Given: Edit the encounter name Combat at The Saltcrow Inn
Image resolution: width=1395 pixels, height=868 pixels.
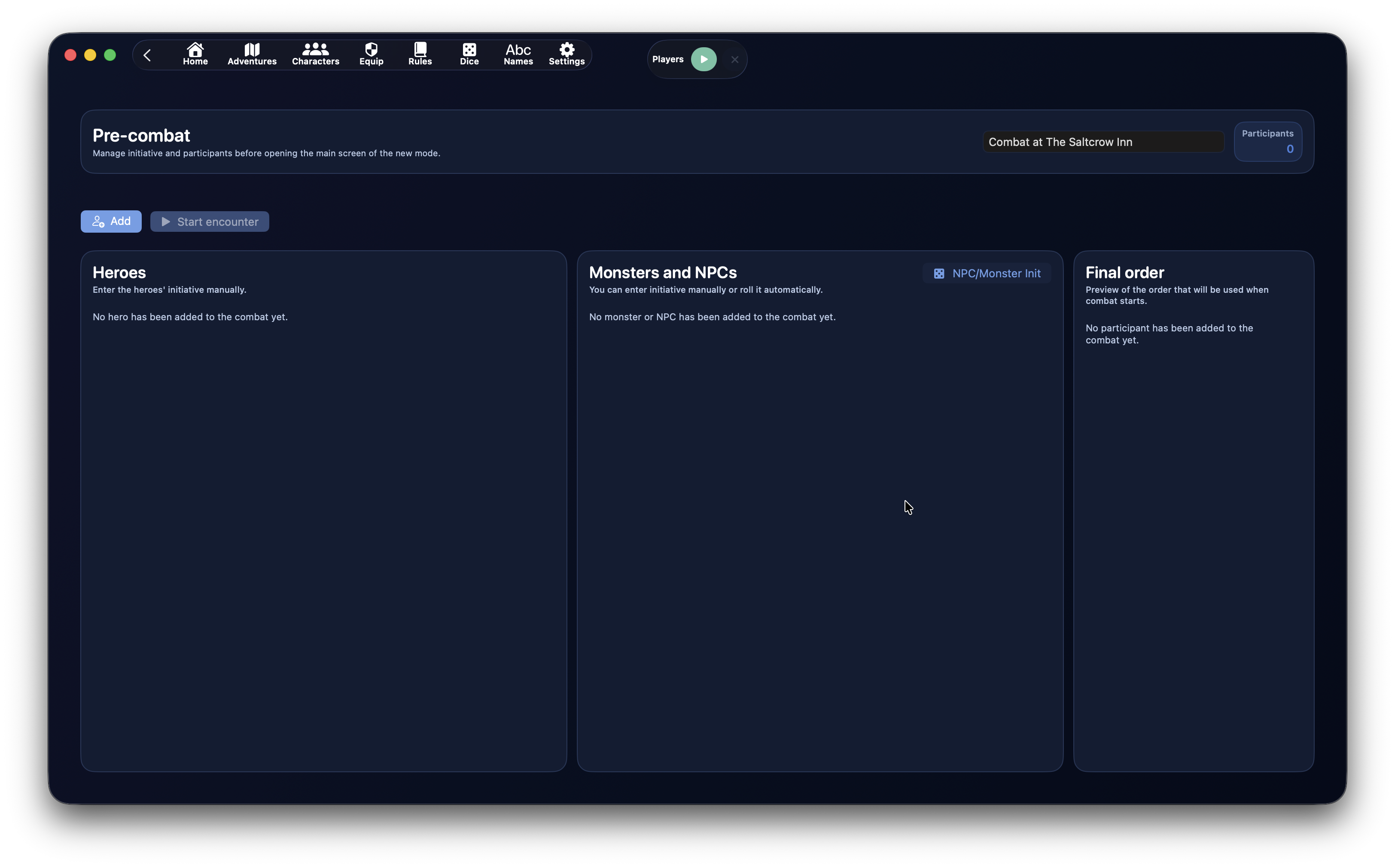Looking at the screenshot, I should [1102, 141].
